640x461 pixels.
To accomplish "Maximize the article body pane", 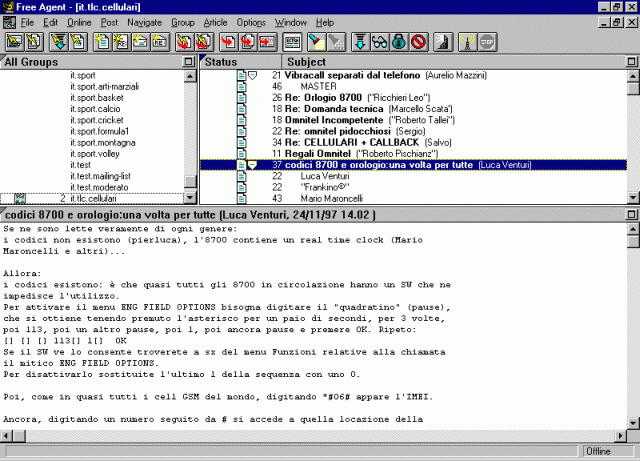I will pyautogui.click(x=631, y=214).
